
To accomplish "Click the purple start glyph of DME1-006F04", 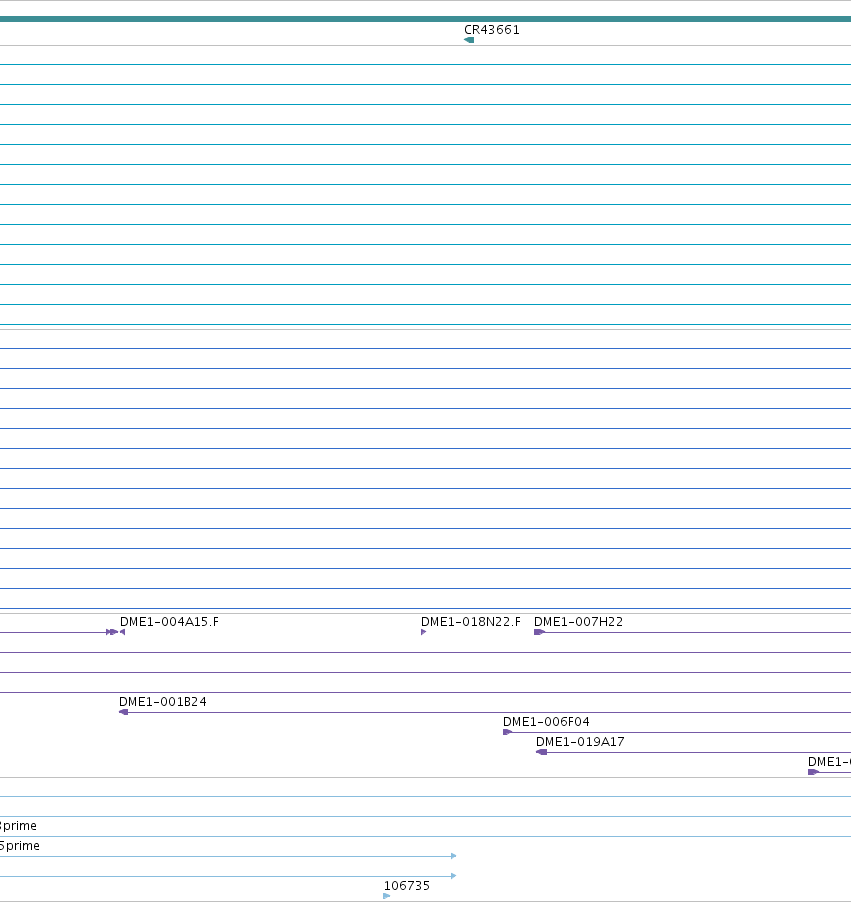I will click(507, 732).
